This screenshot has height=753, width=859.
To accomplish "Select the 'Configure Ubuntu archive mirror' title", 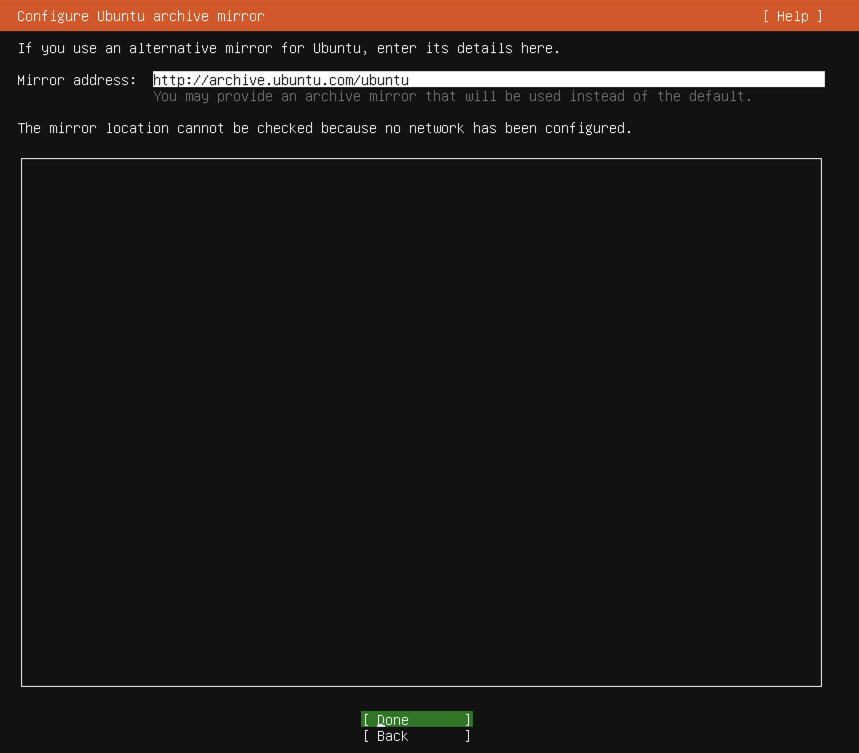I will point(141,16).
